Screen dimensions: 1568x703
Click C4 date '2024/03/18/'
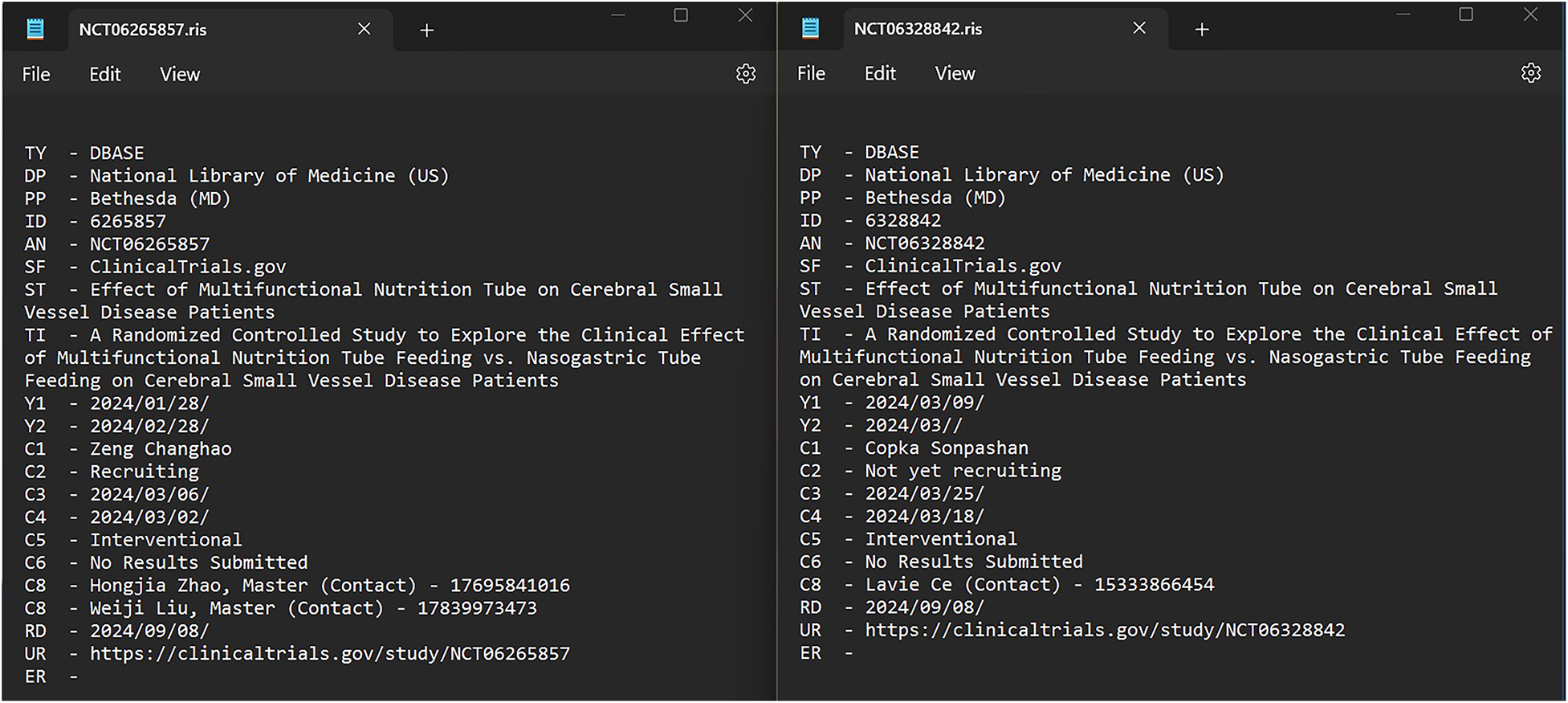(x=924, y=517)
